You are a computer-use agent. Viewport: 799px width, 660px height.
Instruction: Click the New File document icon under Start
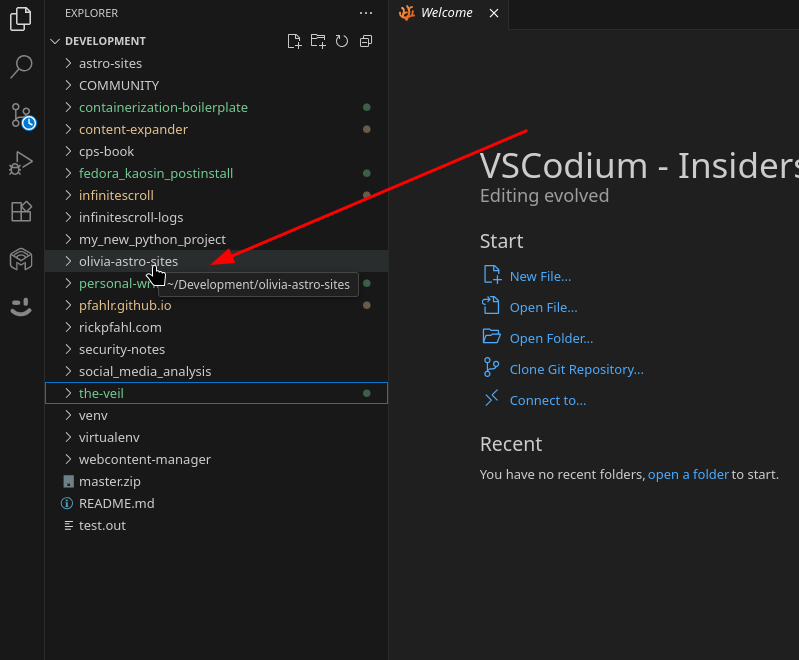tap(492, 274)
